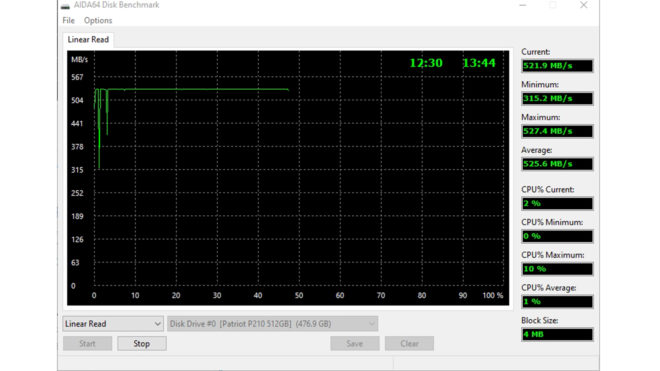Click the 315 value on the vertical axis
This screenshot has height=371, width=660.
click(77, 170)
